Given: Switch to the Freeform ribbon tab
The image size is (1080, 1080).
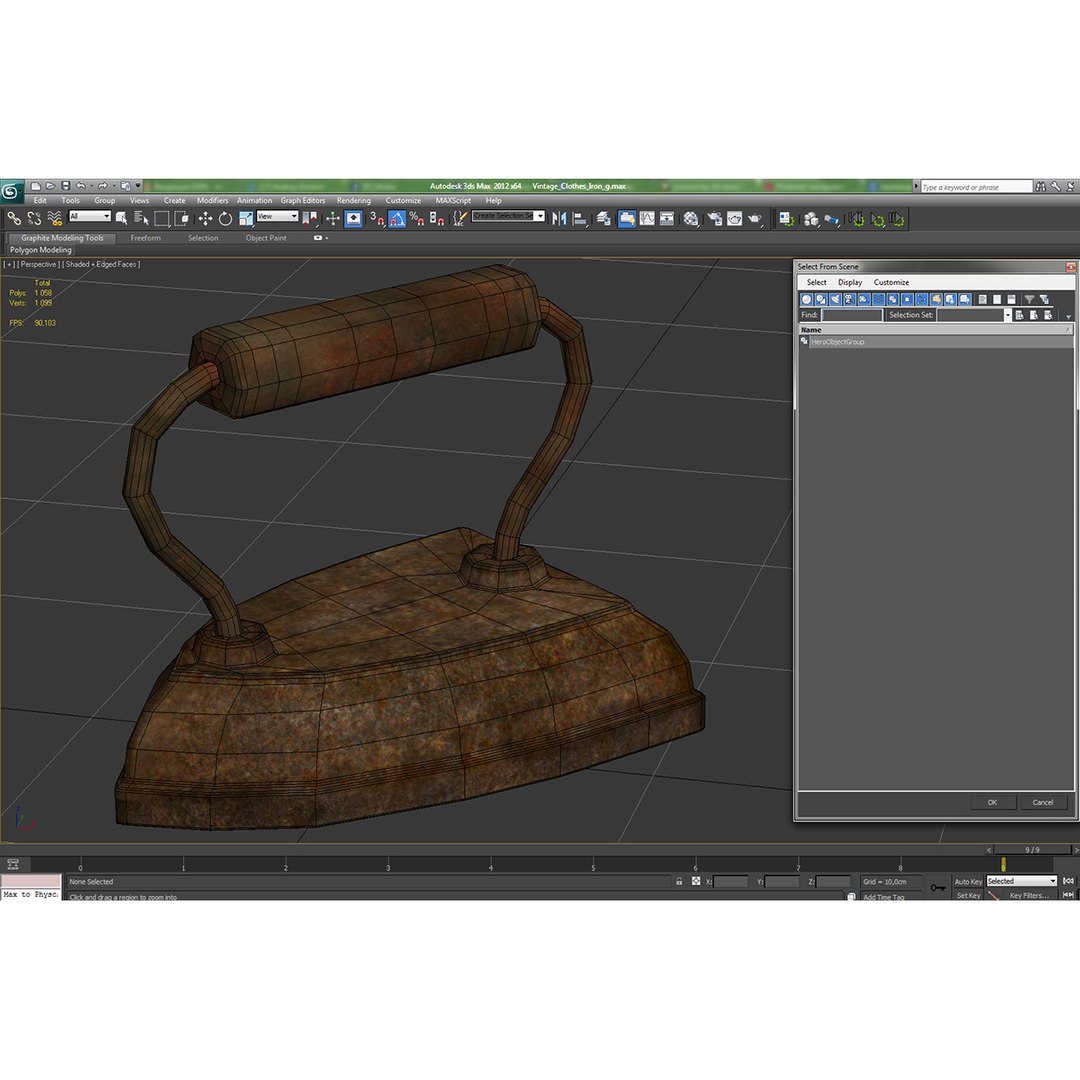Looking at the screenshot, I should [x=145, y=238].
